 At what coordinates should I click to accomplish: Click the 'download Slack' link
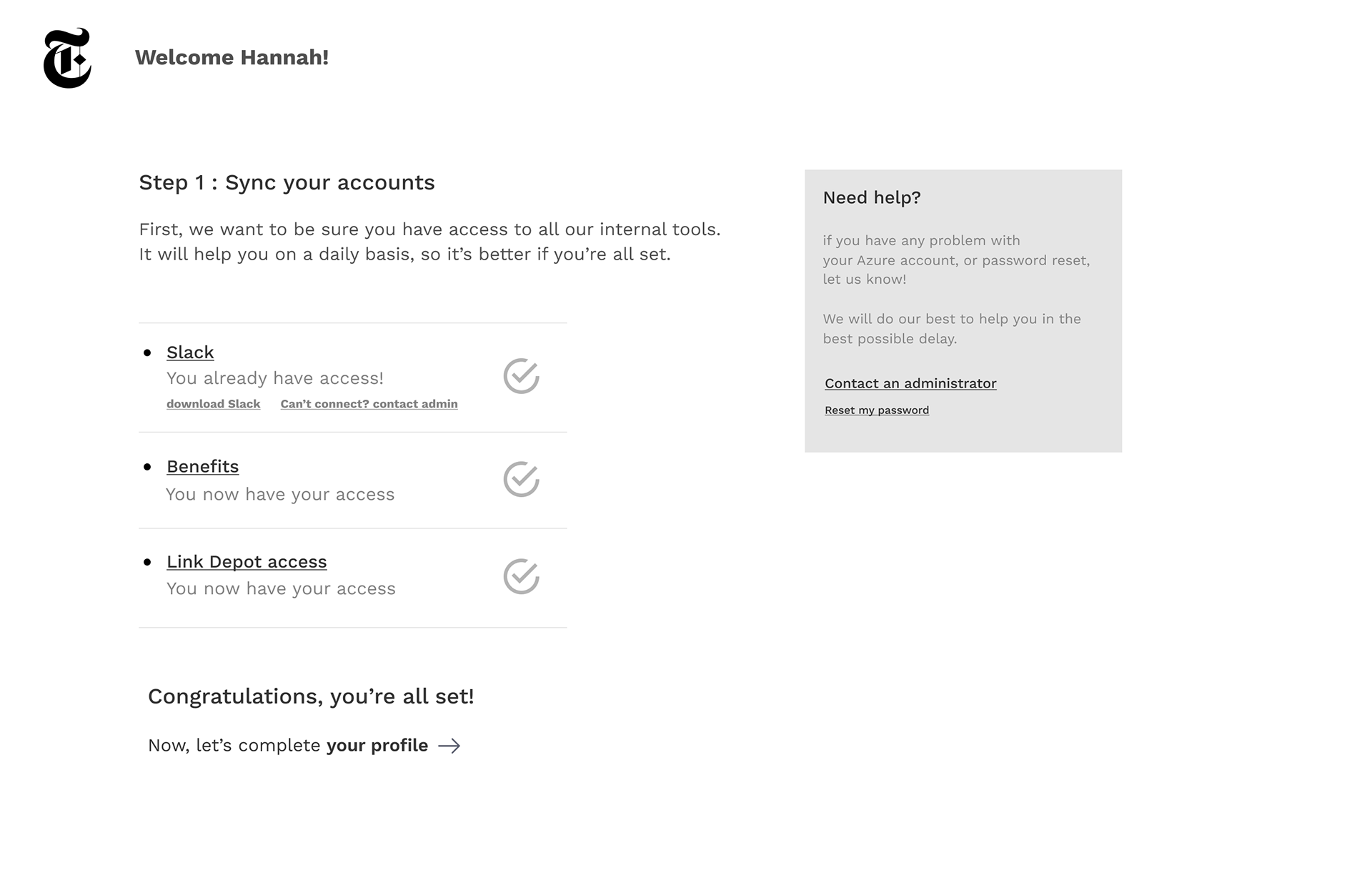[x=213, y=404]
